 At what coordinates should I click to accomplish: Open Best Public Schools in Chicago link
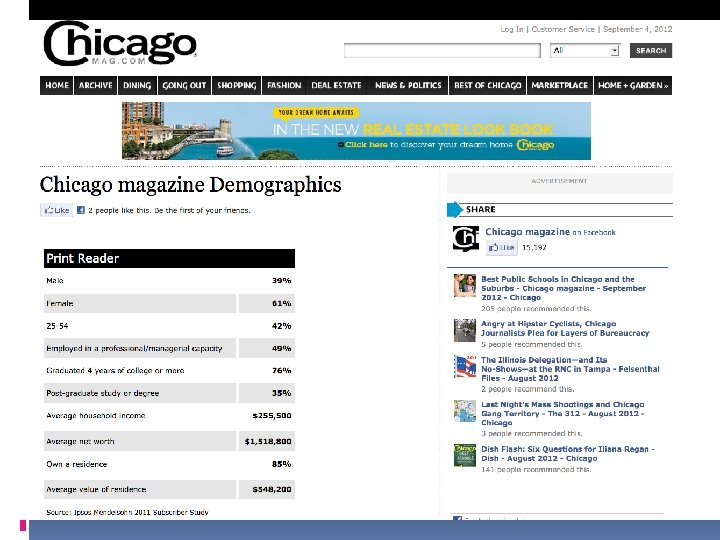pos(563,288)
